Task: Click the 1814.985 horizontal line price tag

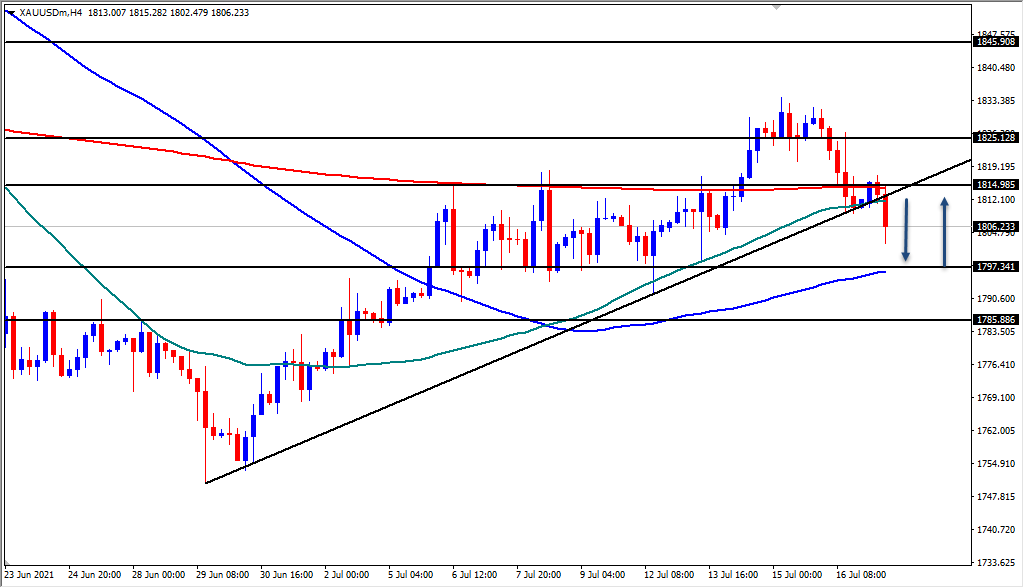Action: [x=996, y=185]
